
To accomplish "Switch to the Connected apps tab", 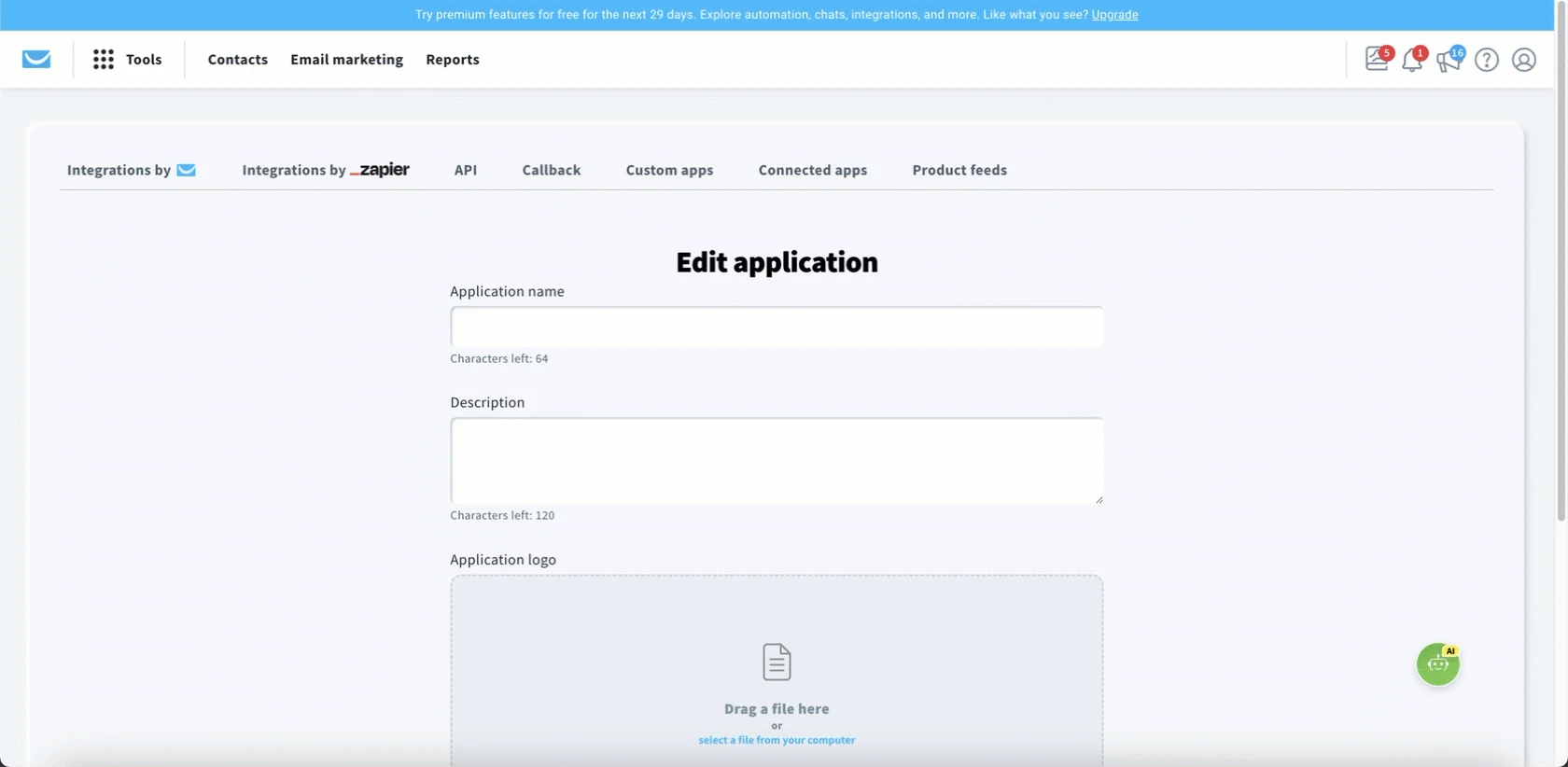I will click(813, 170).
